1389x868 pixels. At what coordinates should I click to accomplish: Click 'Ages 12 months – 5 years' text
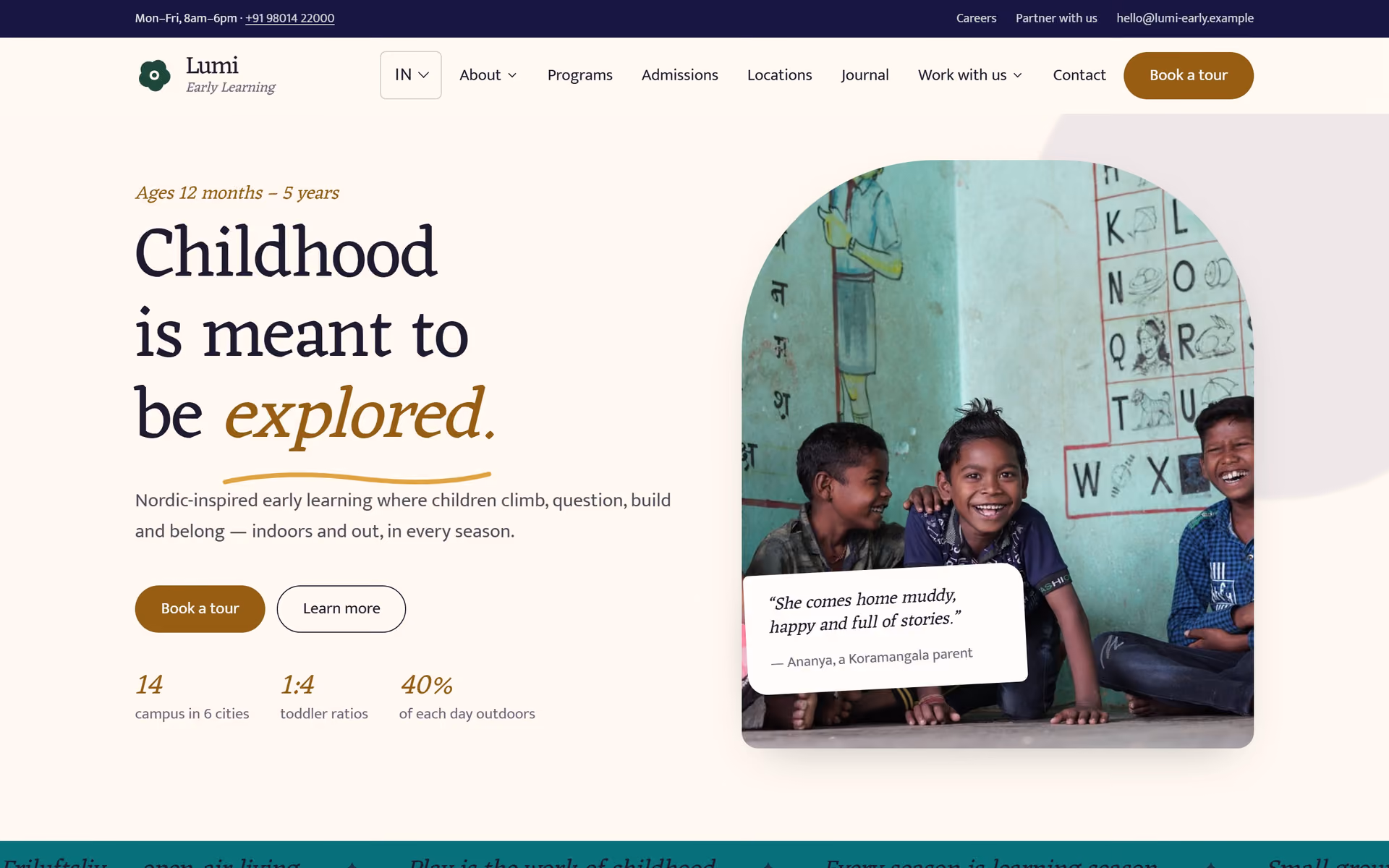pyautogui.click(x=237, y=192)
